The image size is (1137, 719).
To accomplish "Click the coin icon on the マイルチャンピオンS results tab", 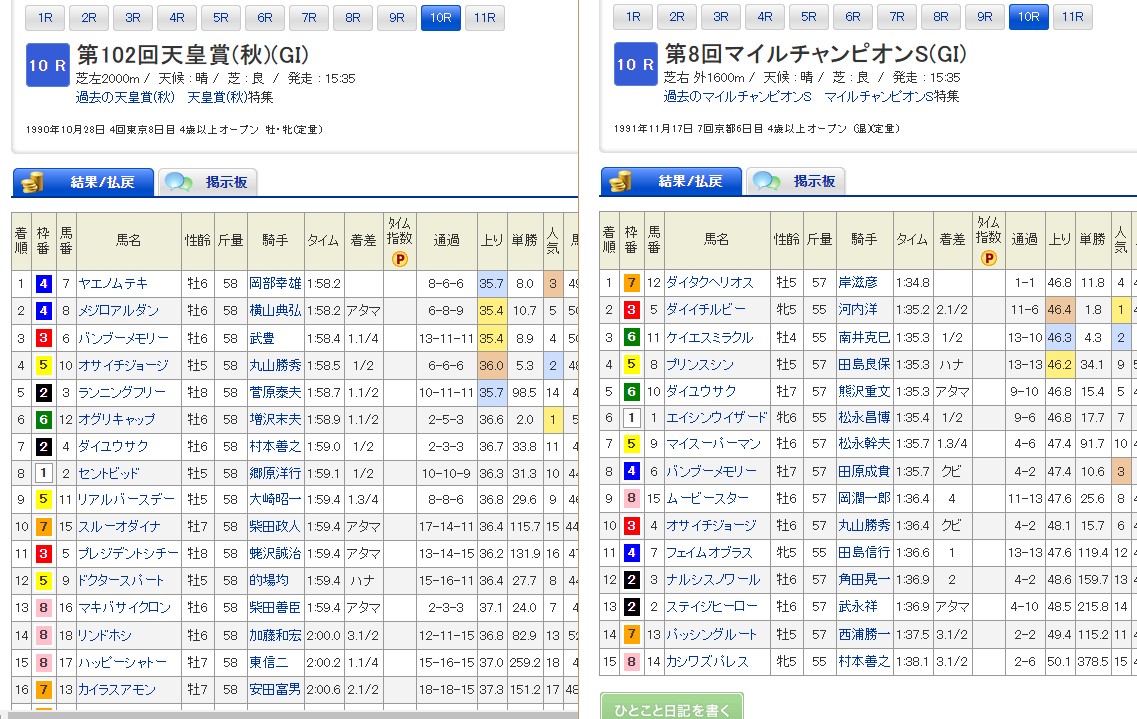I will 621,181.
